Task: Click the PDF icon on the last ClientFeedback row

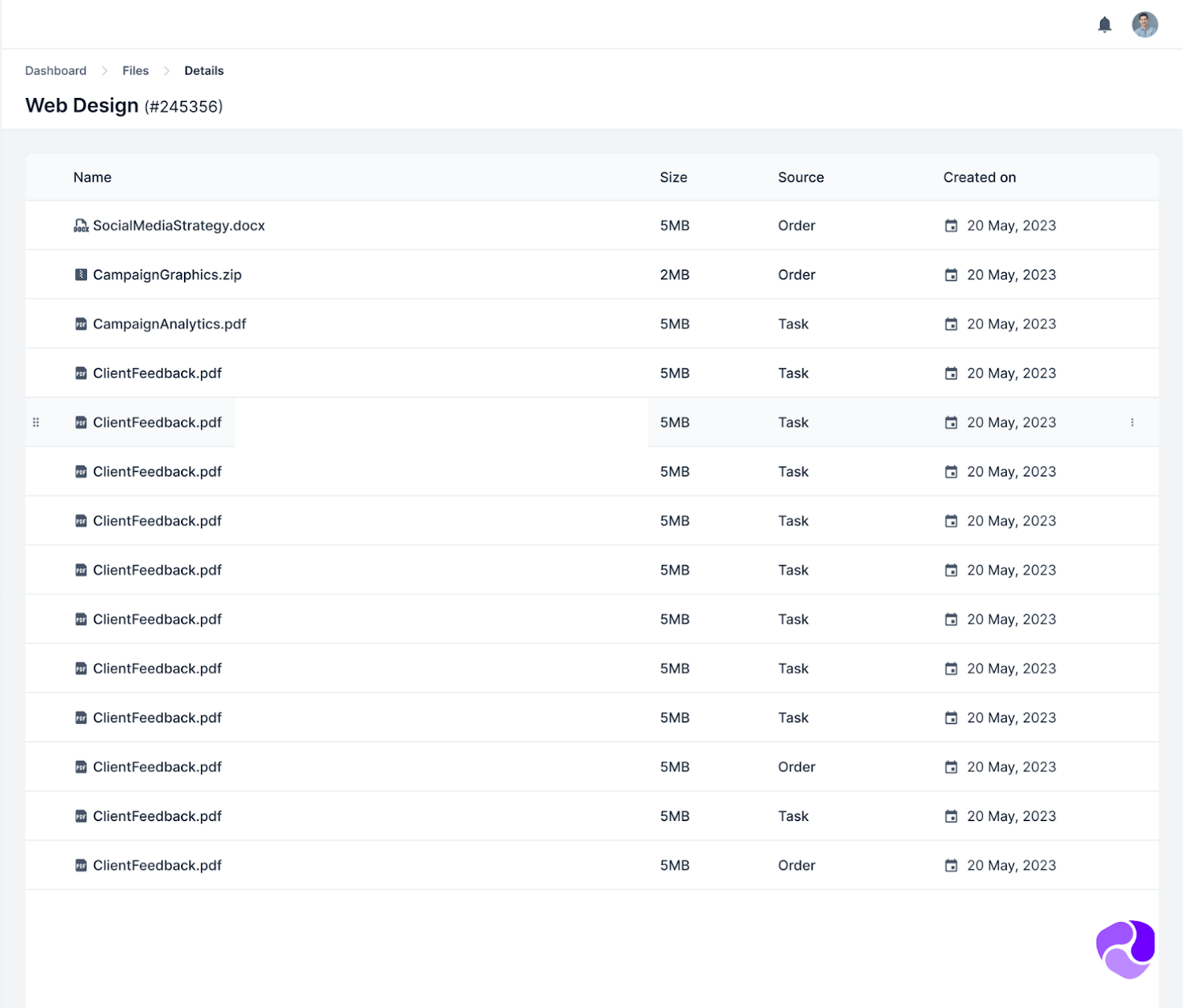Action: 80,865
